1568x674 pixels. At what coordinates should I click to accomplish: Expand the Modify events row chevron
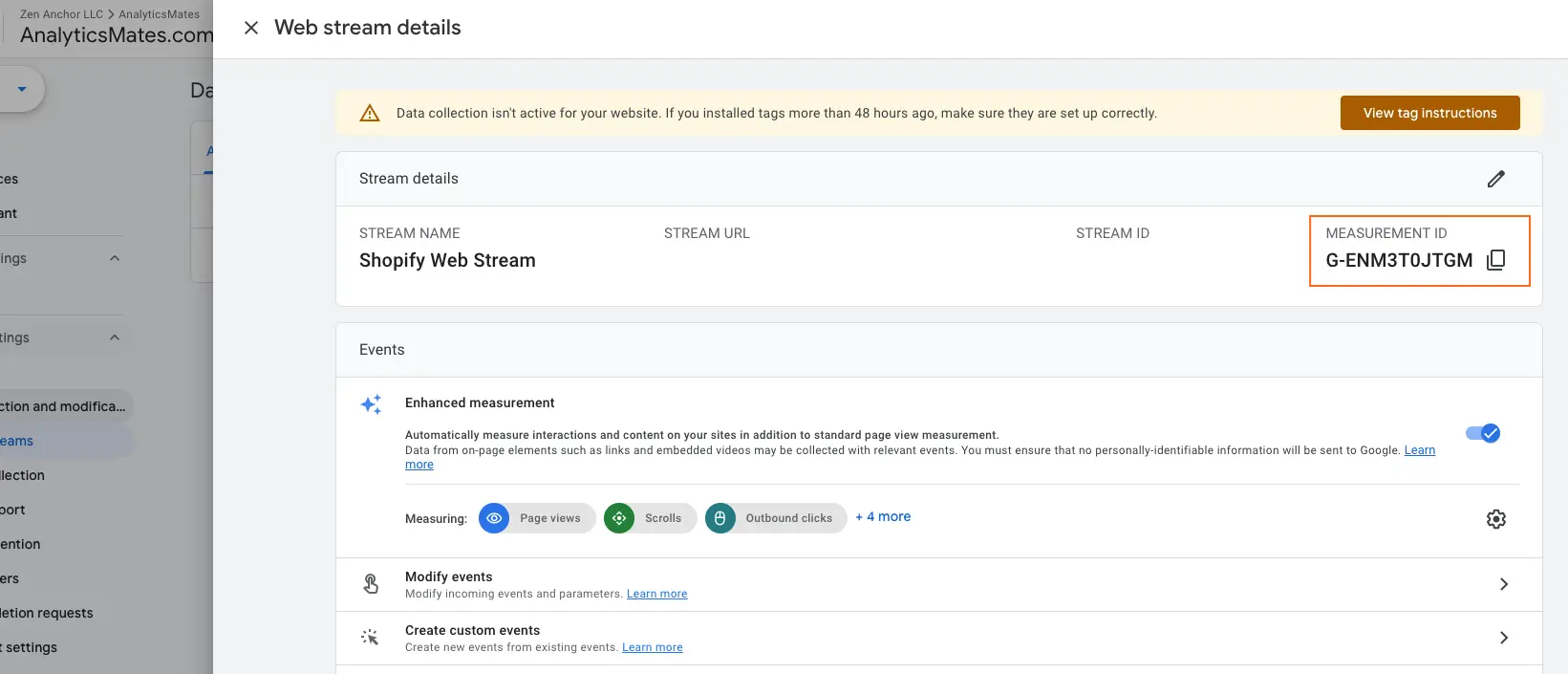pyautogui.click(x=1504, y=584)
